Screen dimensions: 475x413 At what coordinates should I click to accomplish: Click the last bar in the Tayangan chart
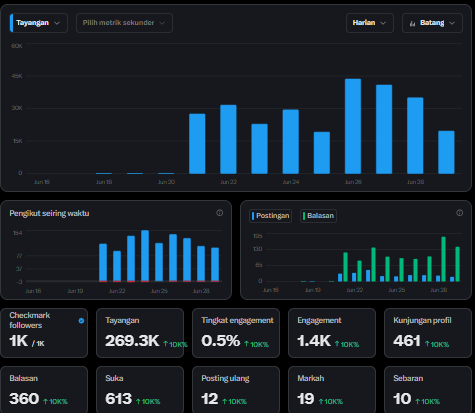pos(446,152)
